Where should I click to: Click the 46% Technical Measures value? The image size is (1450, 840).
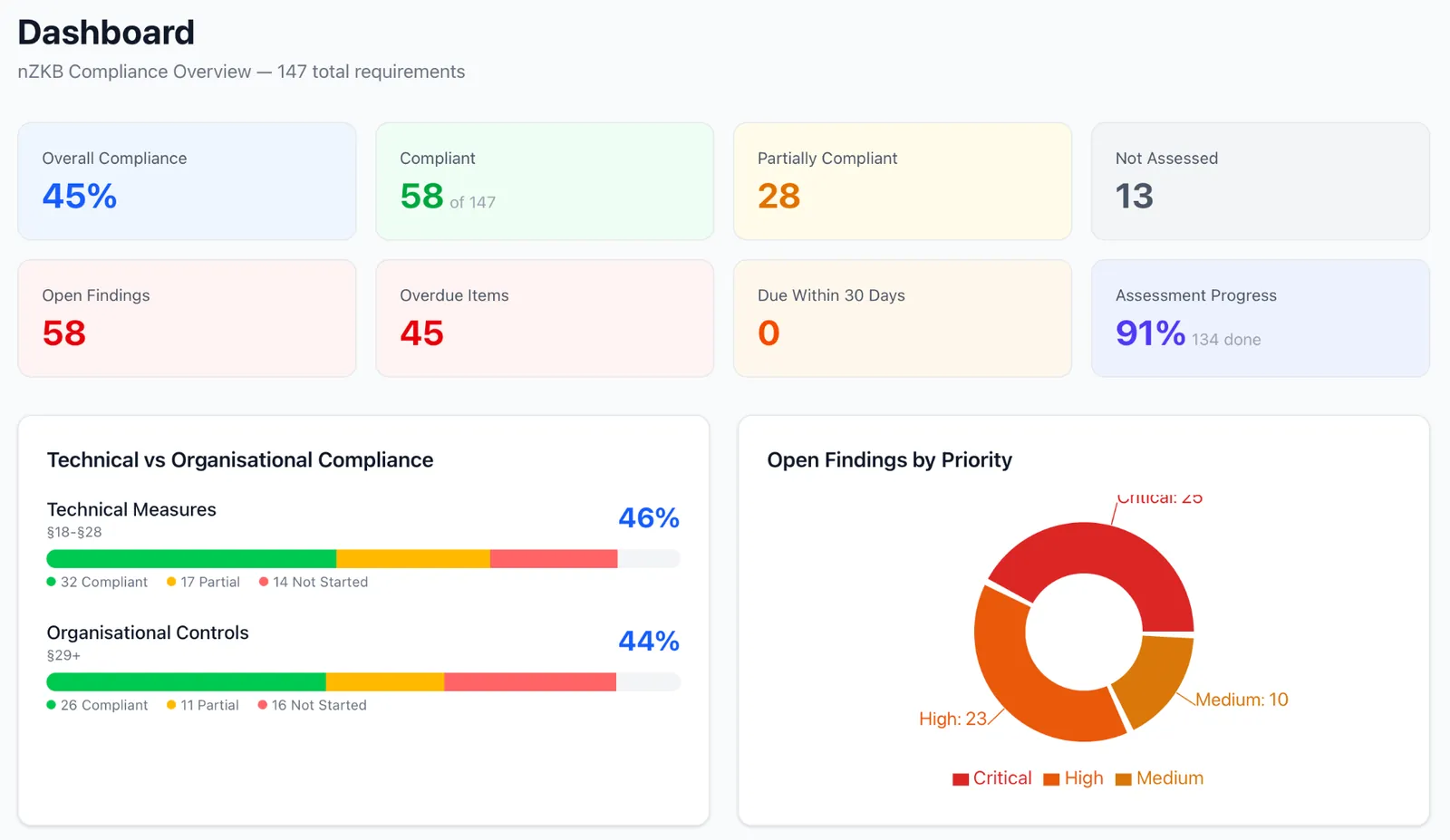click(x=649, y=517)
